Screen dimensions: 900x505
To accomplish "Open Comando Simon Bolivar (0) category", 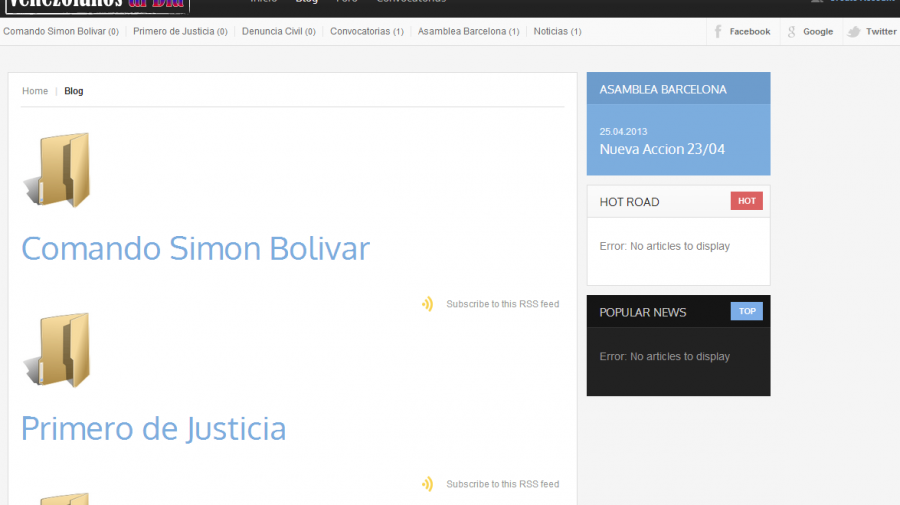I will tap(61, 32).
